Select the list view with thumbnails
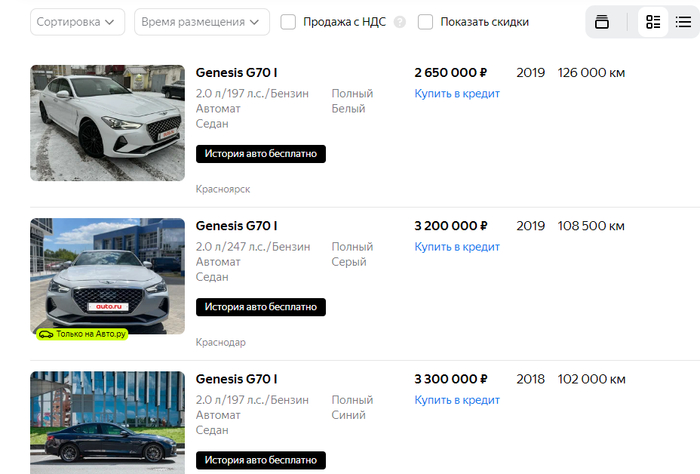The image size is (700, 474). click(x=653, y=22)
